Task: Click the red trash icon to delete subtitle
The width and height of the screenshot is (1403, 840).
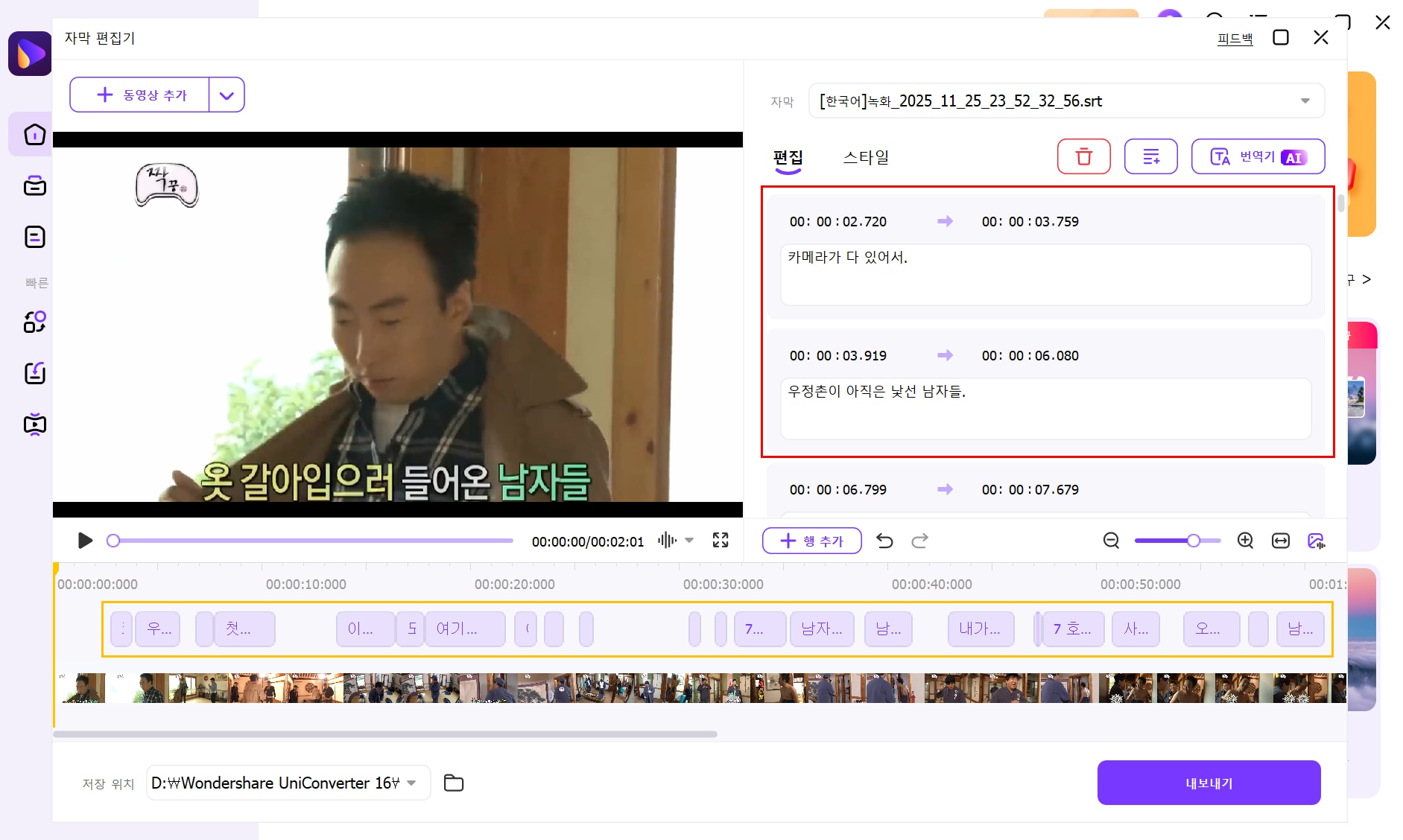Action: tap(1084, 156)
